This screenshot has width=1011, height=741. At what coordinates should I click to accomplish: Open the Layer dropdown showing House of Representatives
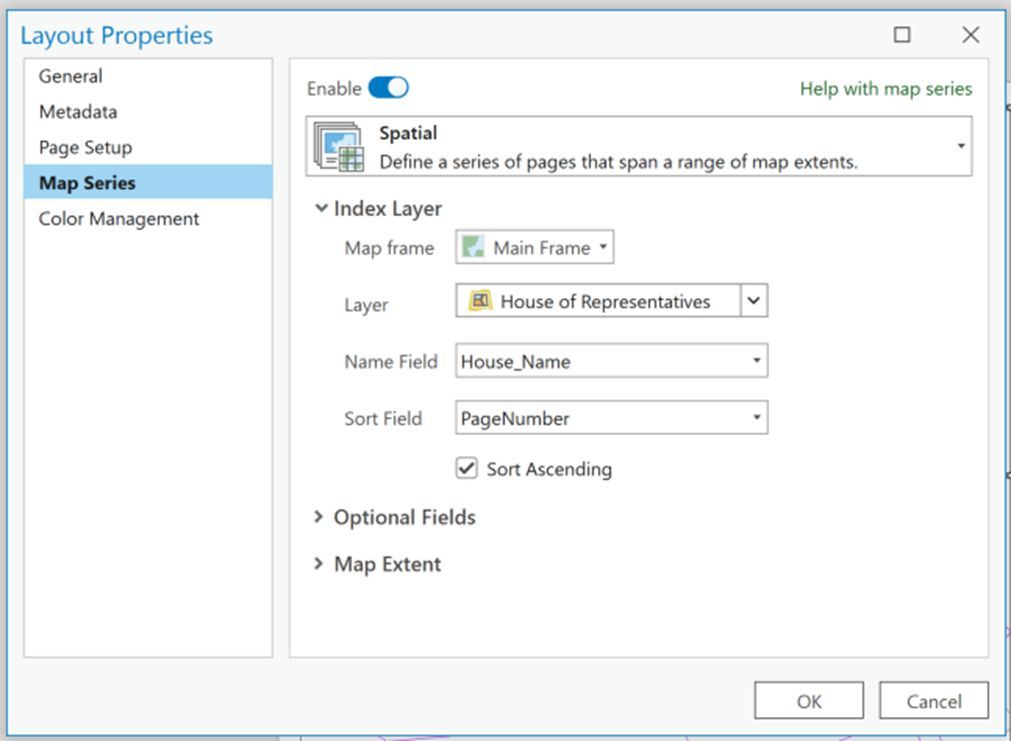755,300
